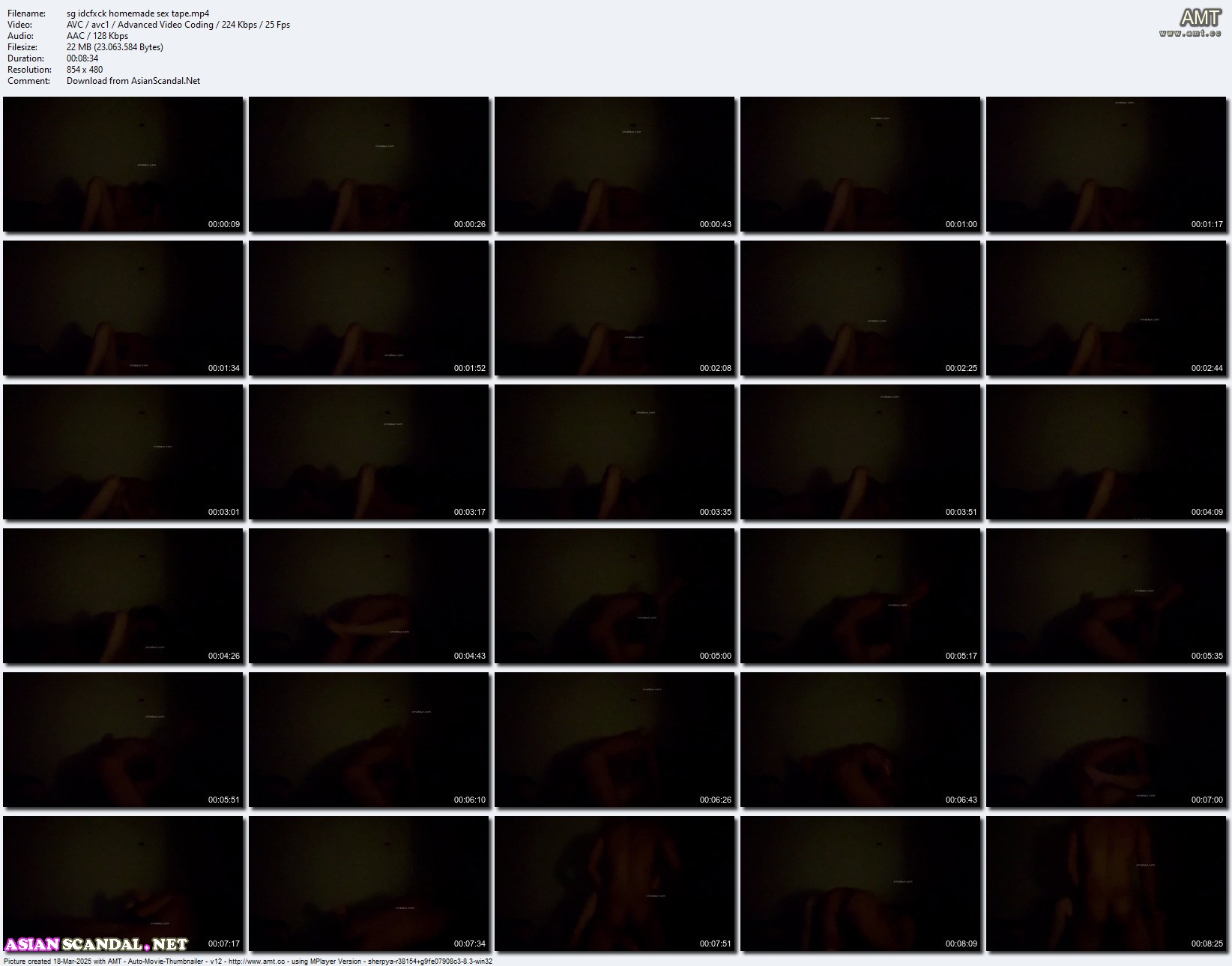The height and width of the screenshot is (966, 1232).
Task: Pick the 00:04:09 thumbnail
Action: [x=1106, y=451]
